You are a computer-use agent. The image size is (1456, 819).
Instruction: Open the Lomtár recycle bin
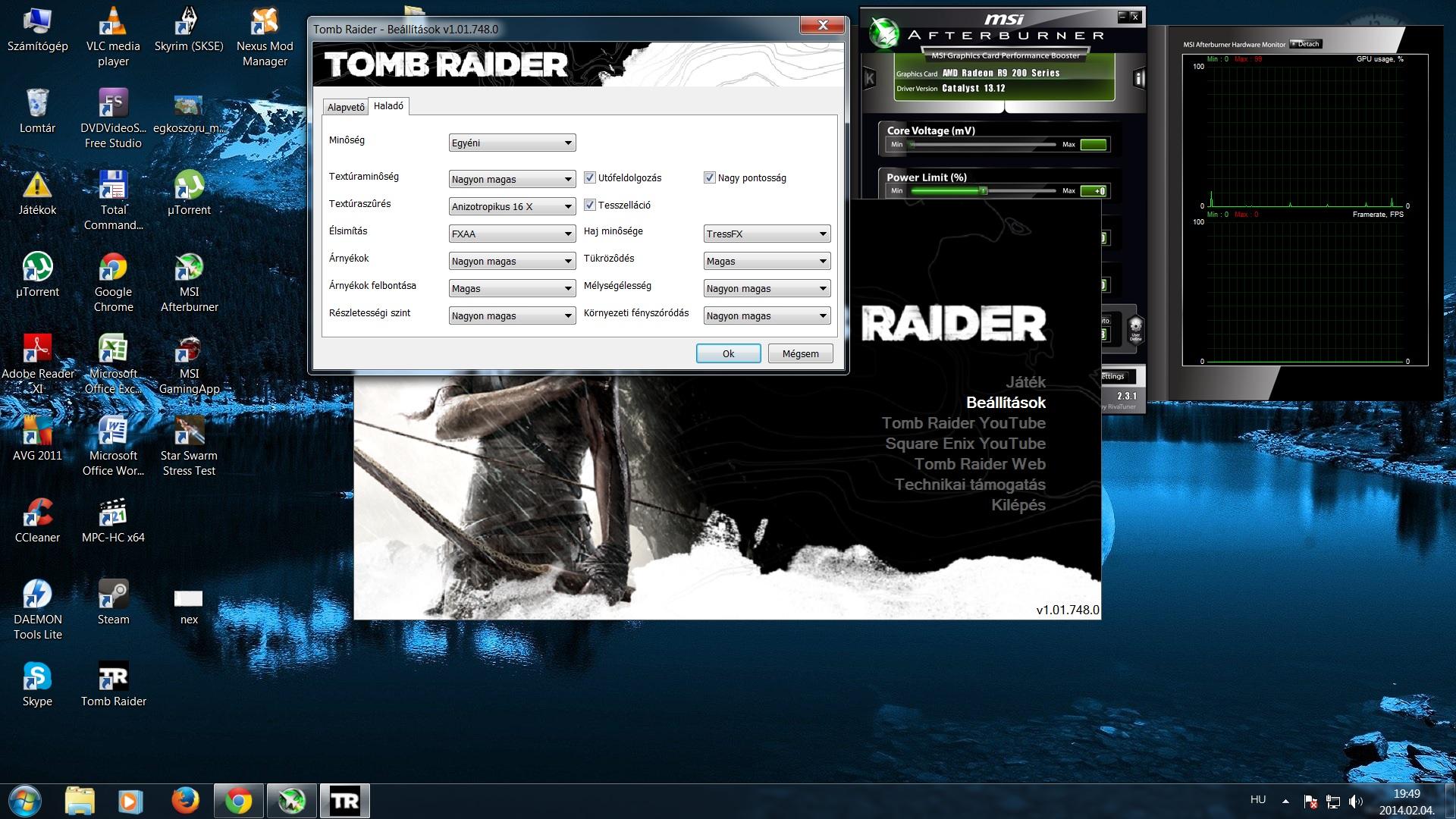pos(37,111)
